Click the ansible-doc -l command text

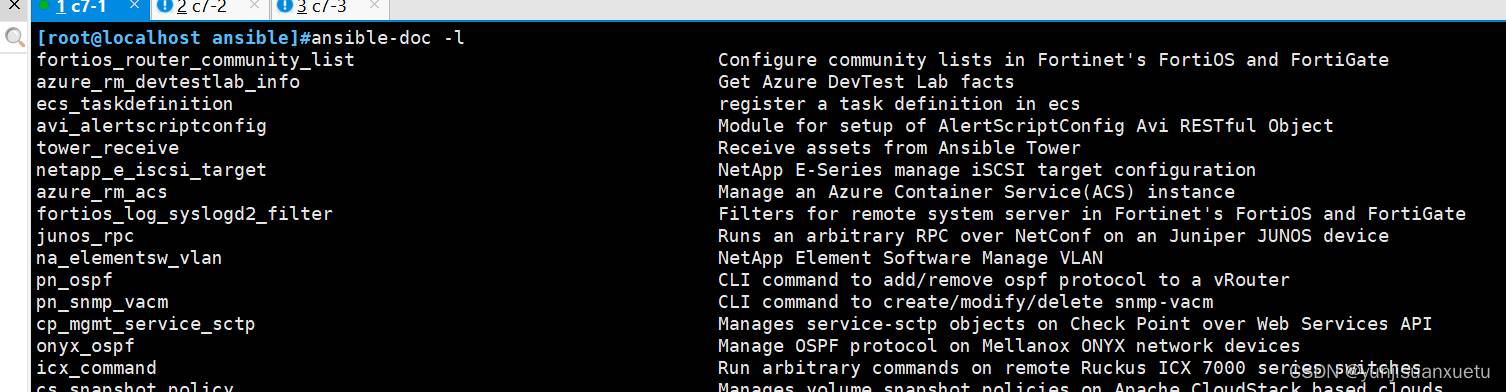tap(388, 38)
